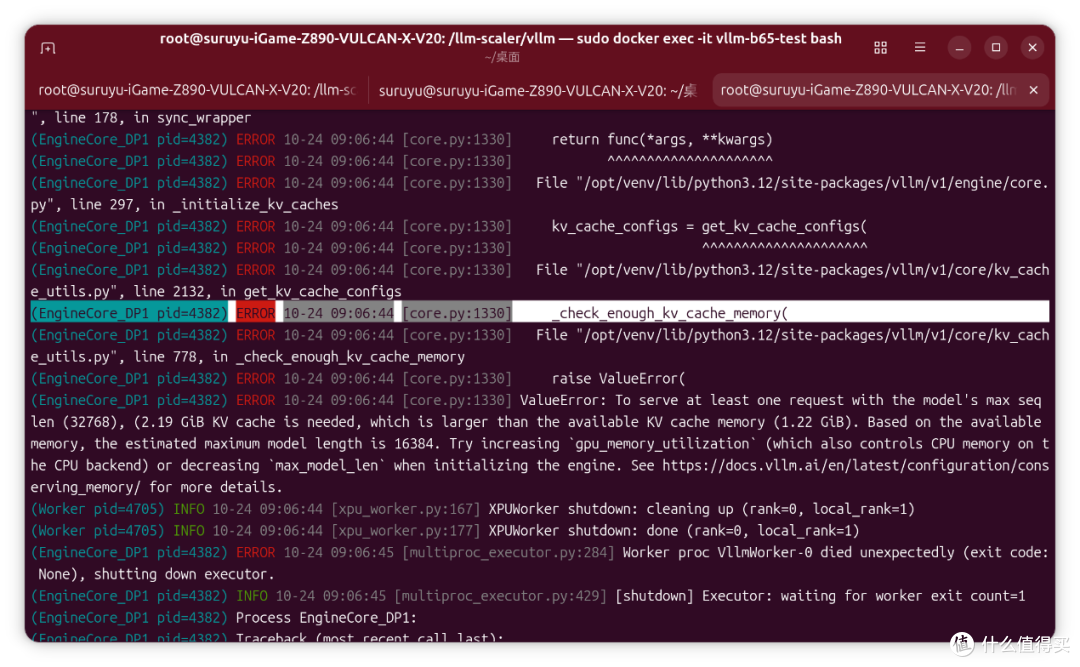Click the `max_model_len` parameter name

tap(327, 466)
